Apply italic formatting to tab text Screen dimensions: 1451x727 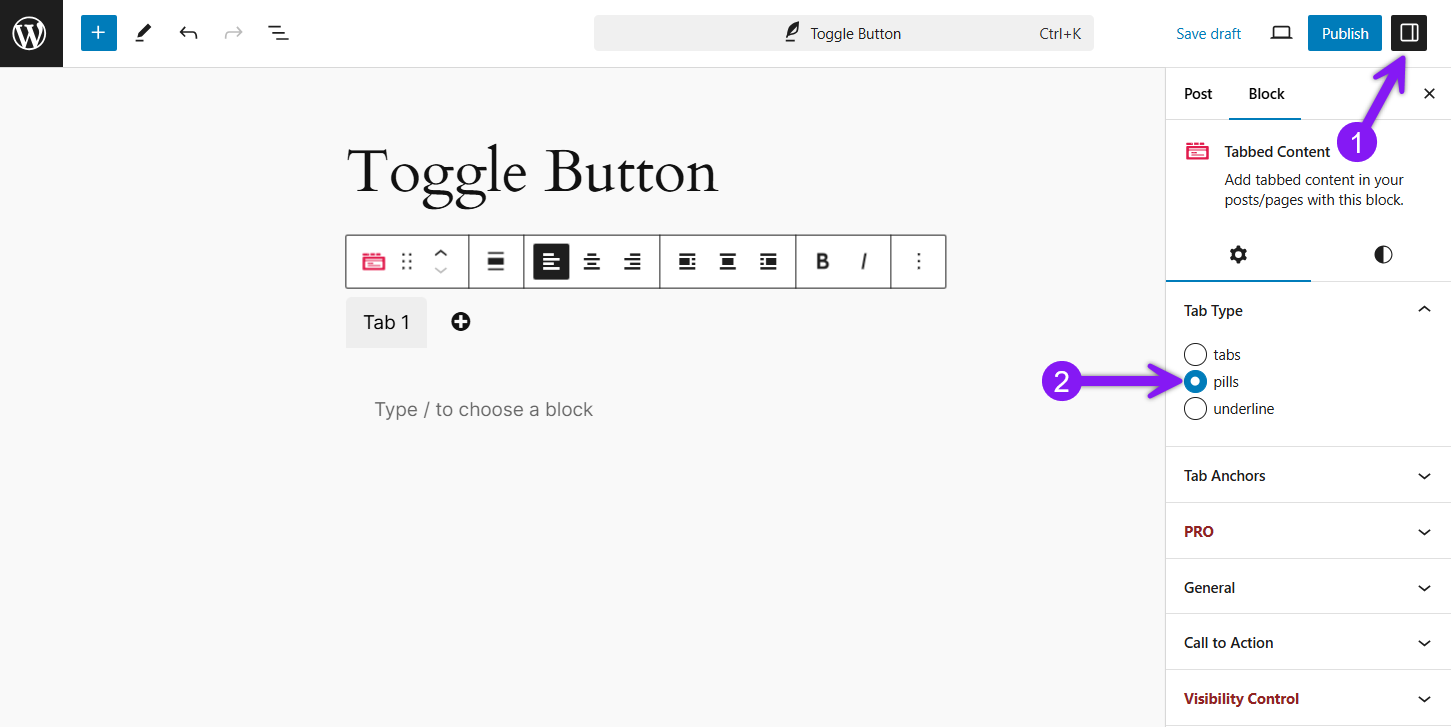pos(863,261)
